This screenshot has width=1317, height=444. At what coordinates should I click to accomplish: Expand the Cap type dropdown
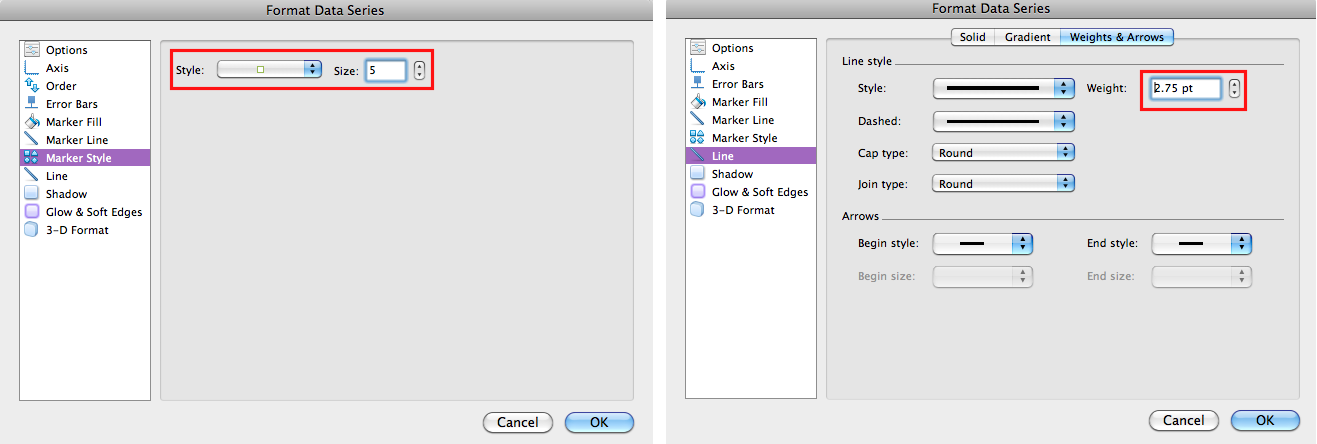click(1003, 153)
